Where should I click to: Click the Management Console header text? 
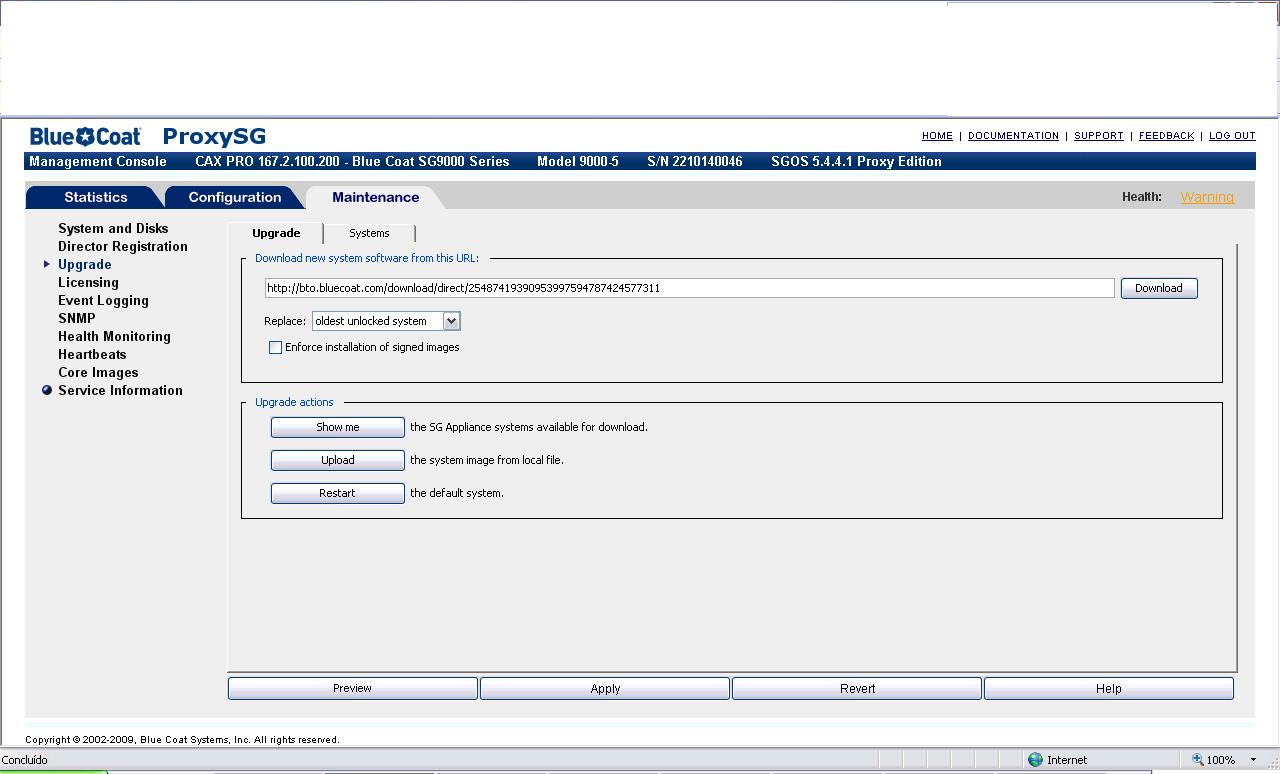pyautogui.click(x=98, y=161)
